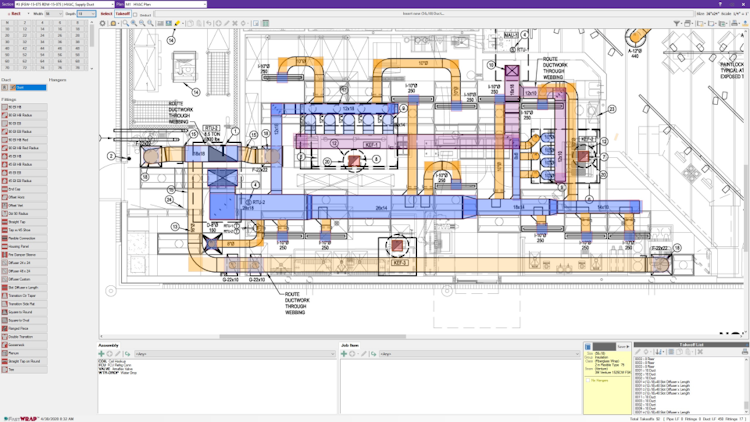Choose the Fire Damper Sleeve fitting
This screenshot has width=750, height=422.
(x=24, y=255)
